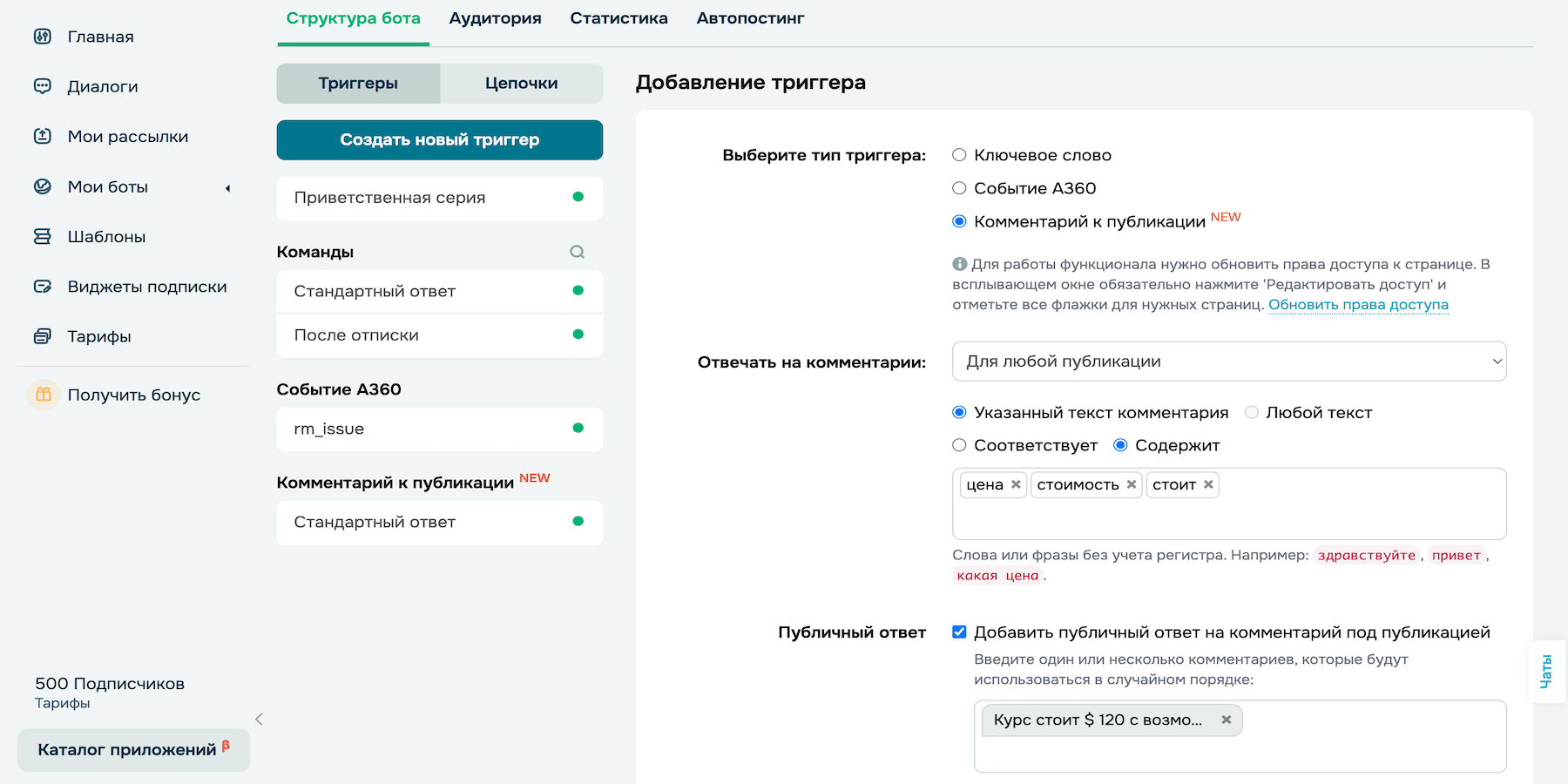
Task: Switch to the Аудитория tab
Action: [x=495, y=17]
